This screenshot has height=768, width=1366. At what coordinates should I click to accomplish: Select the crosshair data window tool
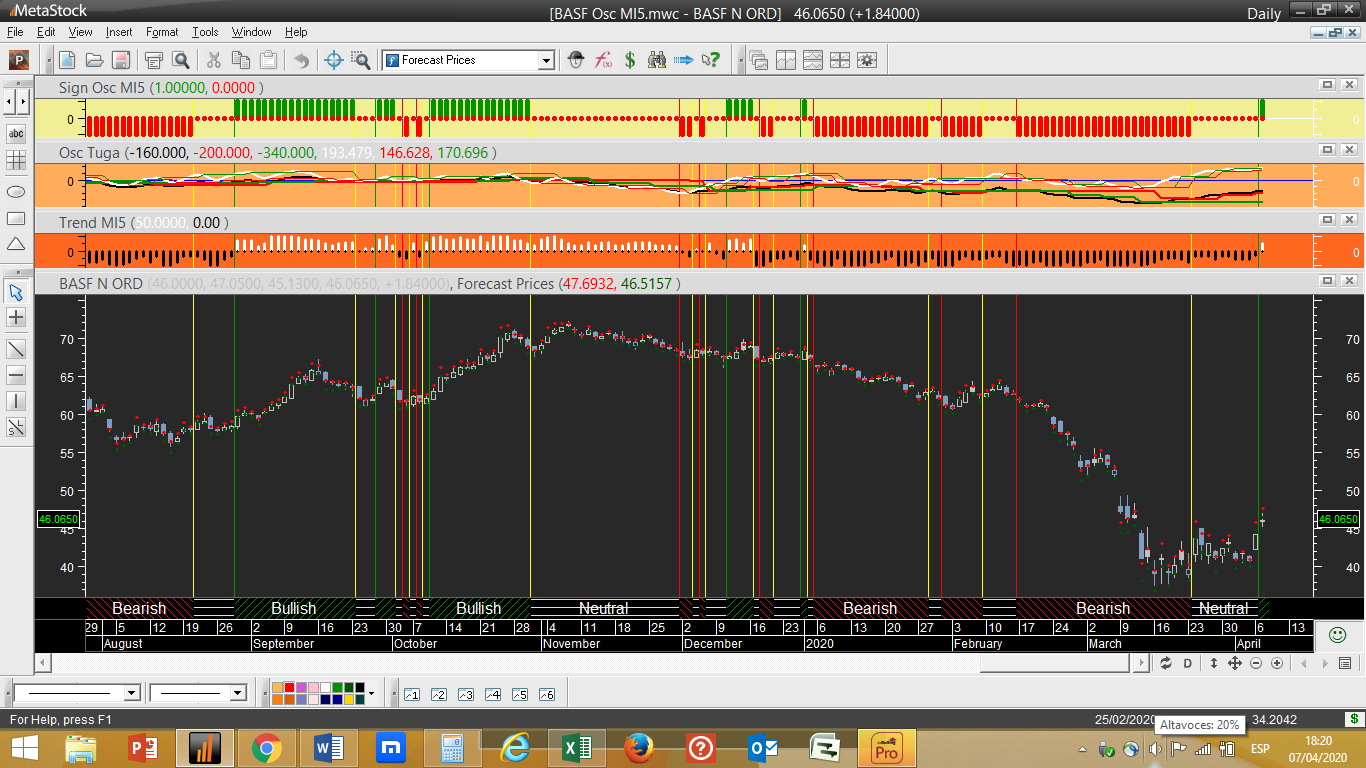point(334,60)
